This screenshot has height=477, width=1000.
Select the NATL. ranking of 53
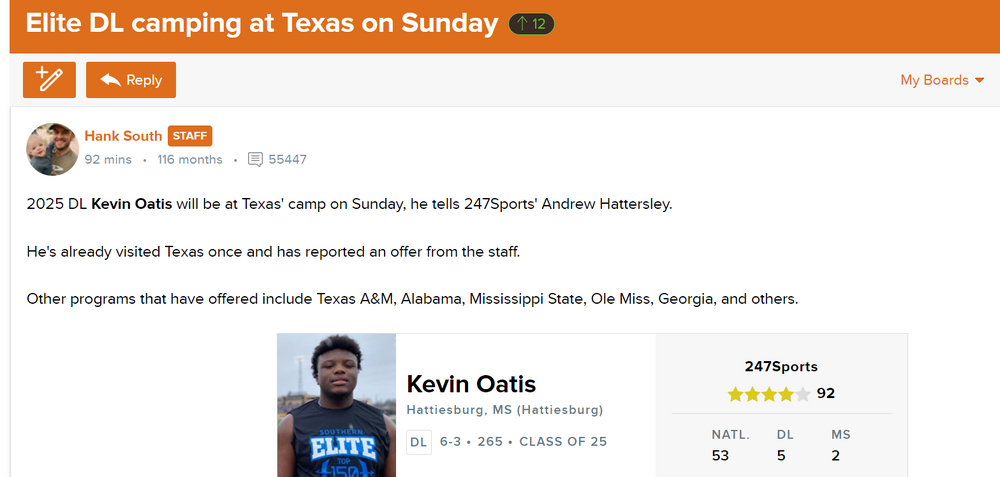[x=720, y=455]
